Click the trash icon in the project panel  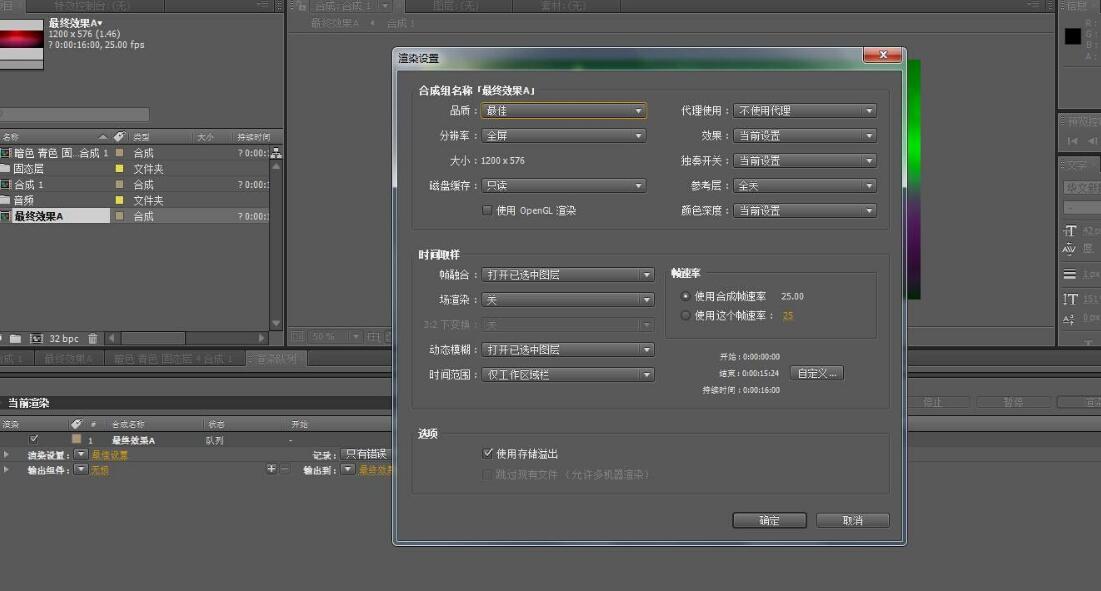[93, 339]
